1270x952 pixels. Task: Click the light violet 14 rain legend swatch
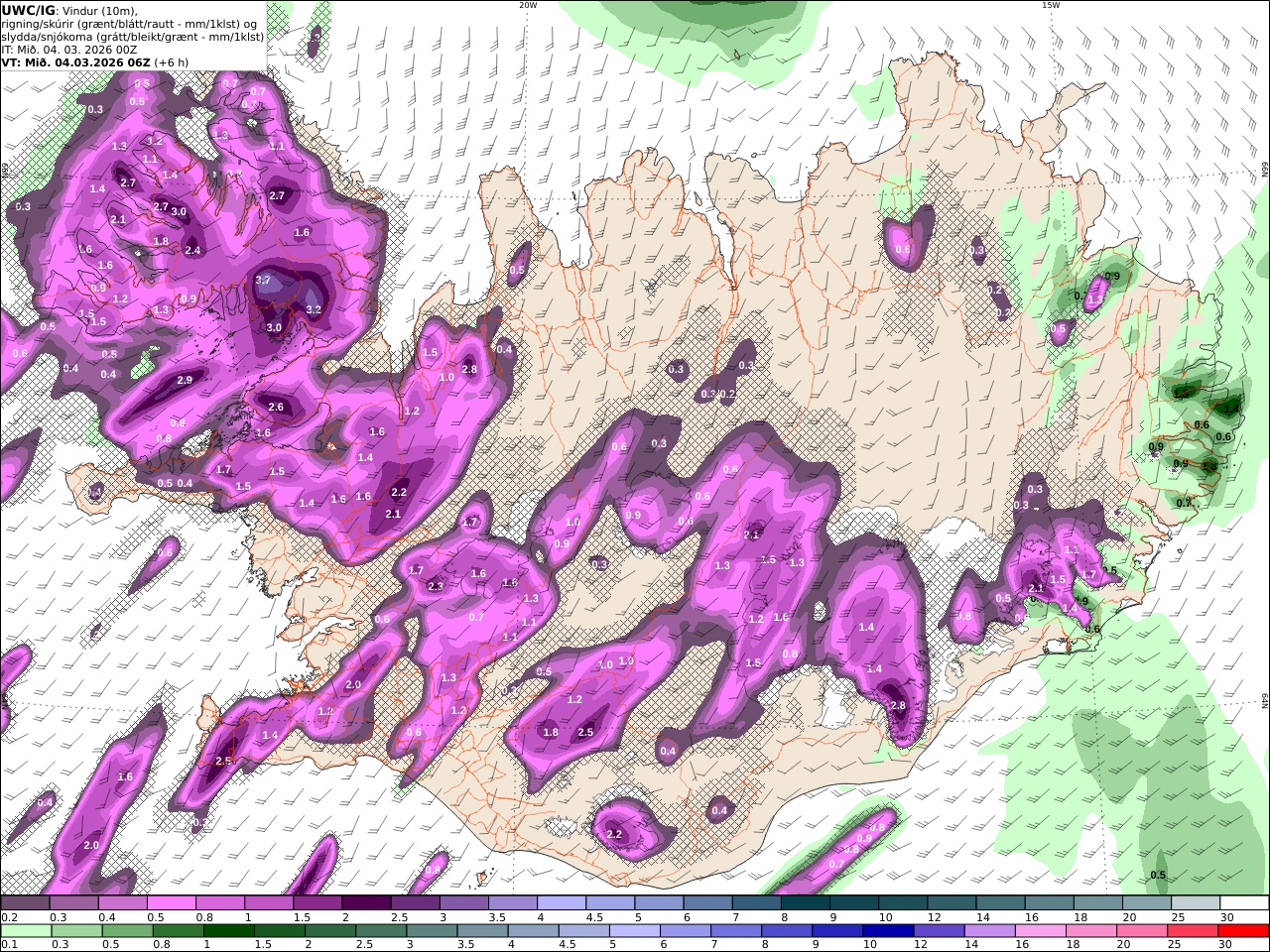(x=989, y=931)
